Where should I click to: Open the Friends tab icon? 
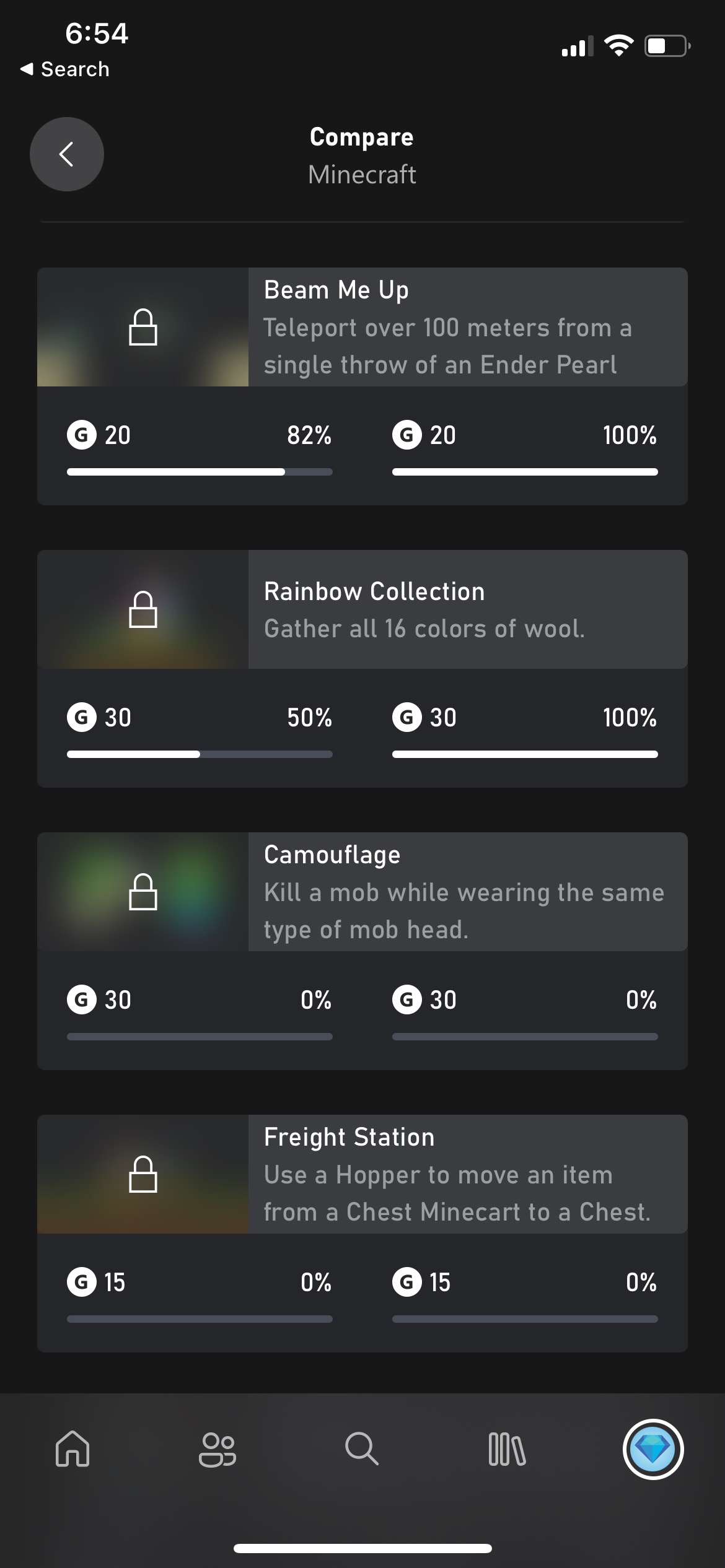click(217, 1449)
